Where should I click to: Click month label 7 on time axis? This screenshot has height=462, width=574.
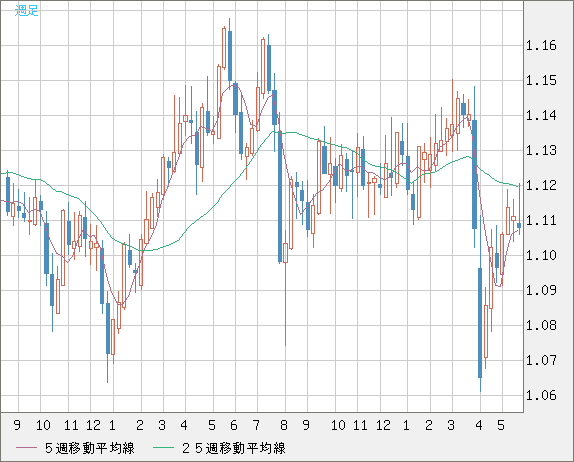point(256,425)
